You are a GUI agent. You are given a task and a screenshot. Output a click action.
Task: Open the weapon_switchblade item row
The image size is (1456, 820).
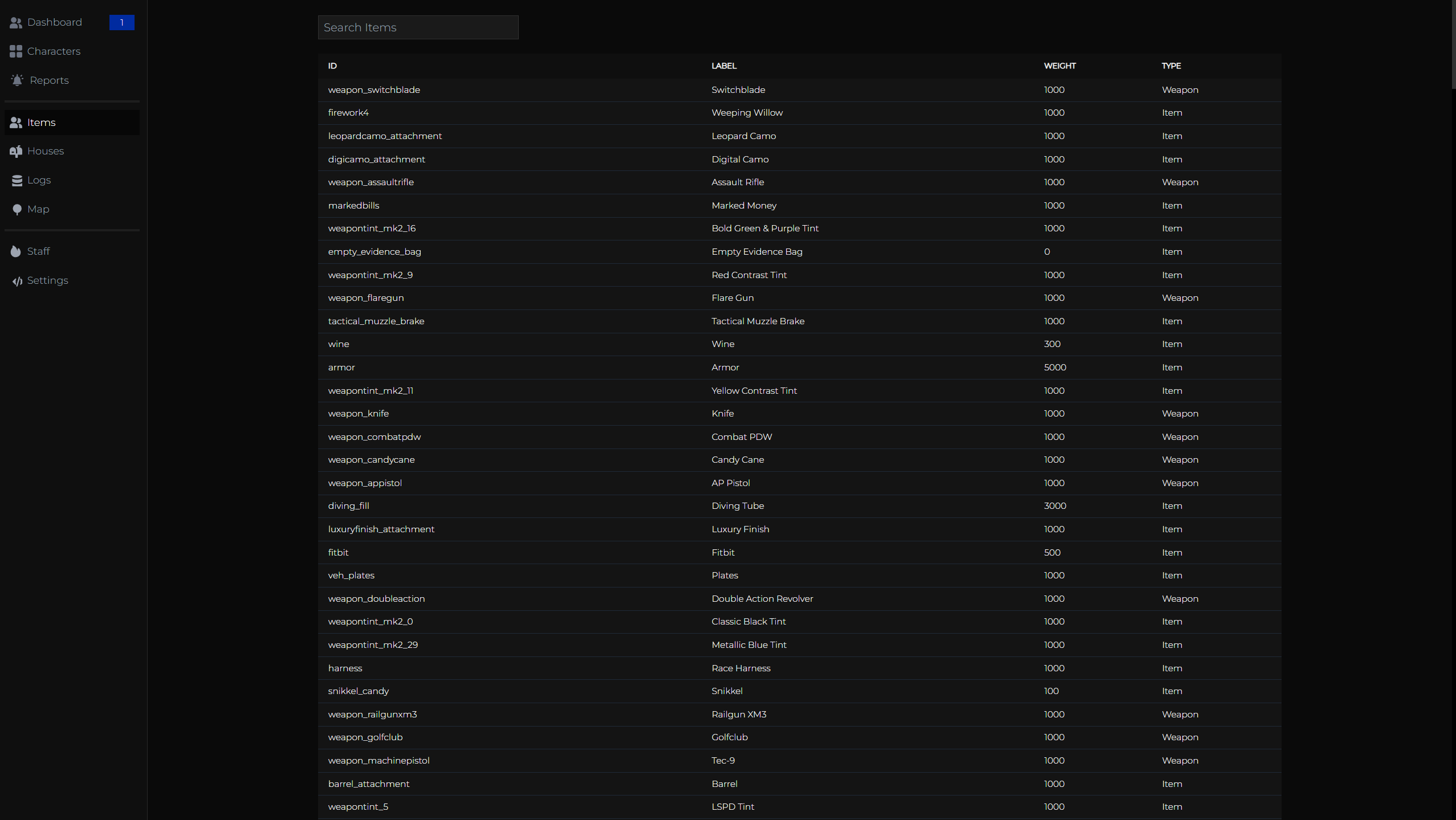tap(374, 90)
